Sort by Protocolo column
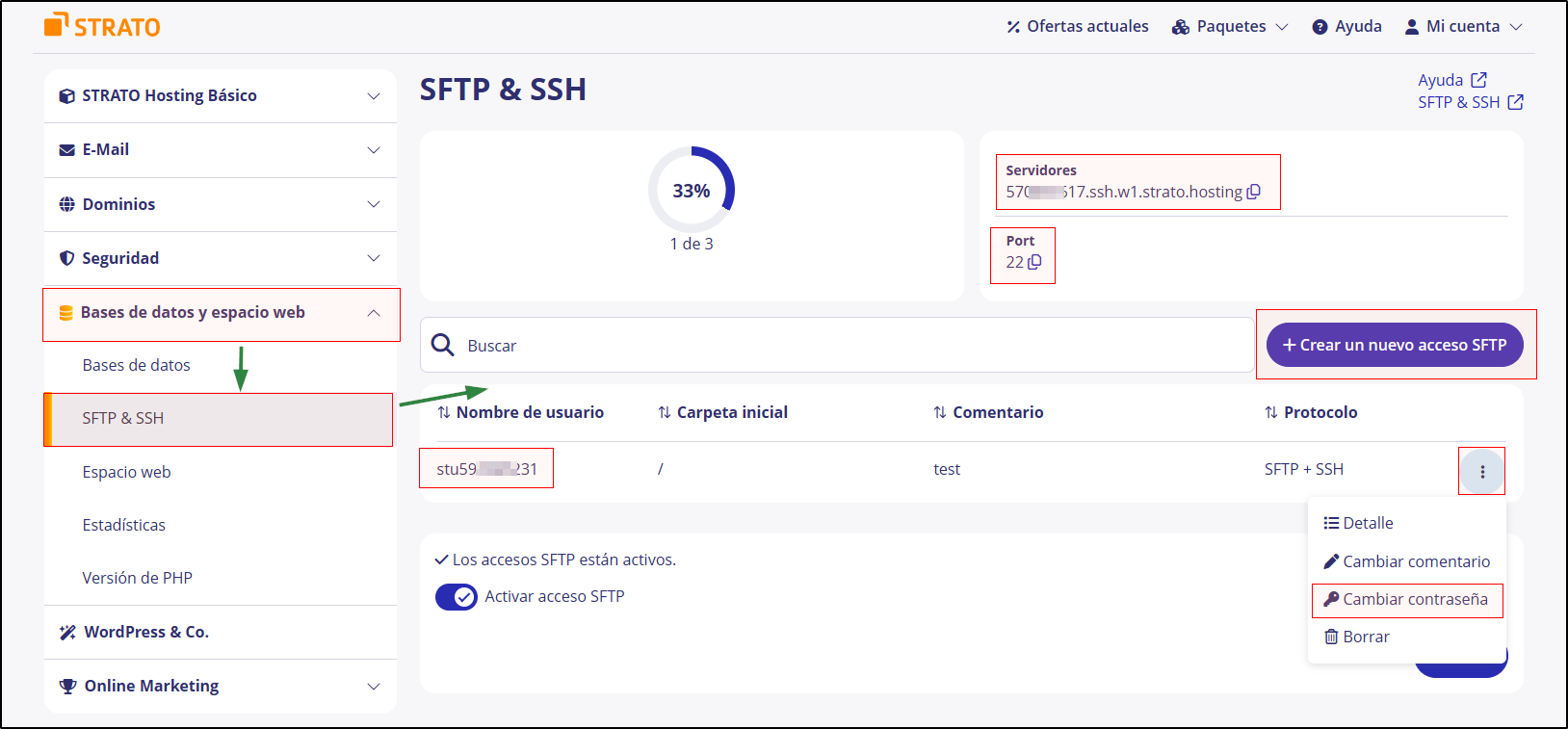This screenshot has height=729, width=1568. pyautogui.click(x=1311, y=412)
